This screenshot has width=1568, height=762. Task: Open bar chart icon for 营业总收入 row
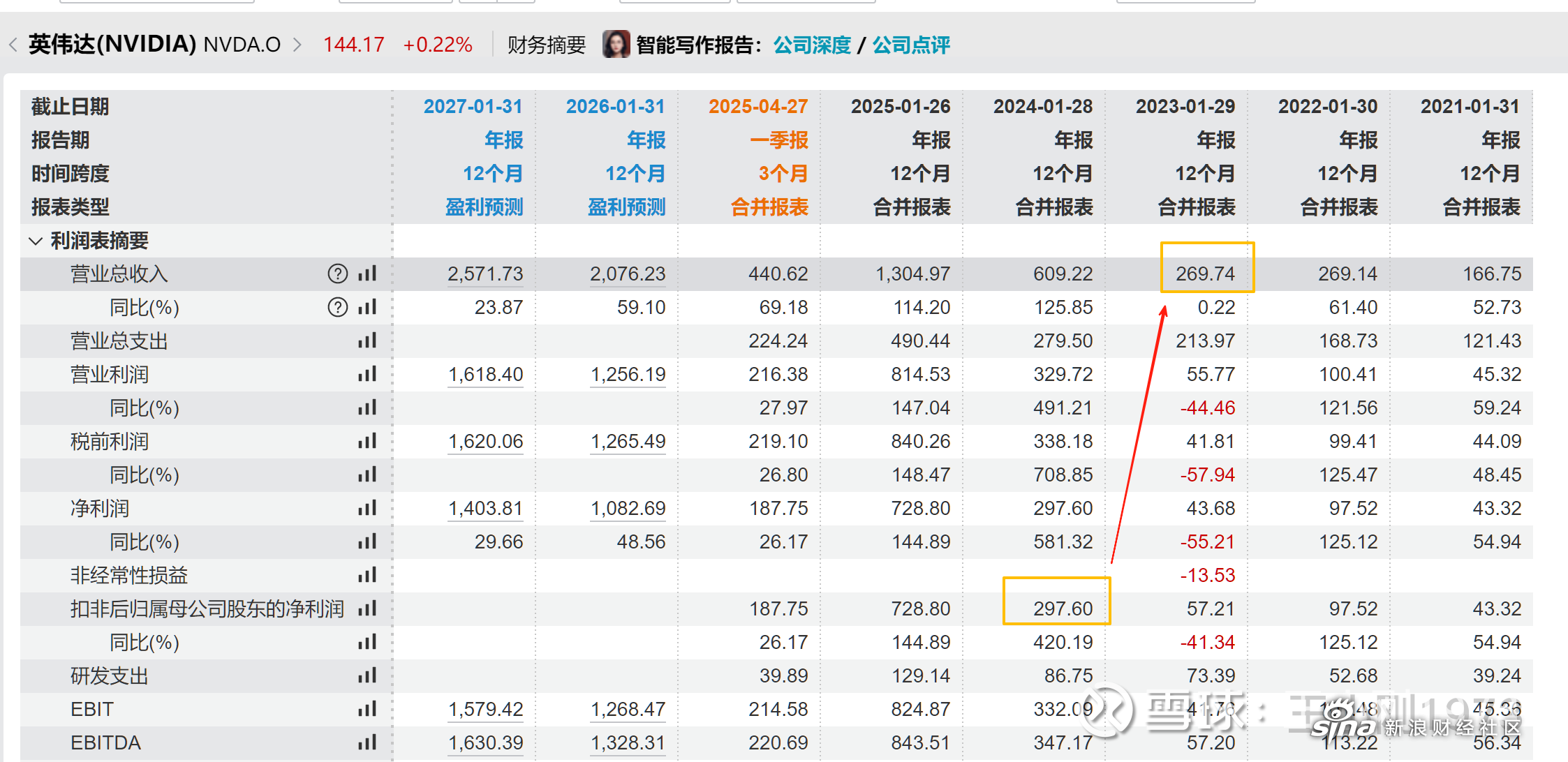tap(367, 274)
